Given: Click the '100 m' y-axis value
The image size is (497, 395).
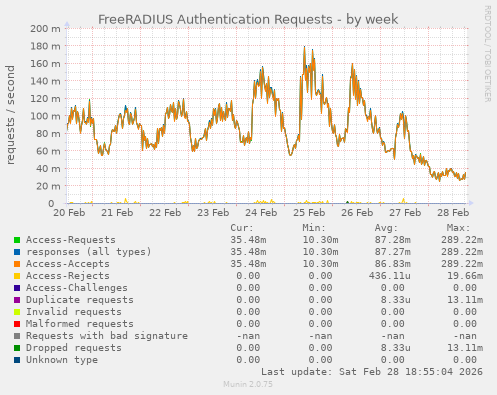Looking at the screenshot, I should click(45, 116).
